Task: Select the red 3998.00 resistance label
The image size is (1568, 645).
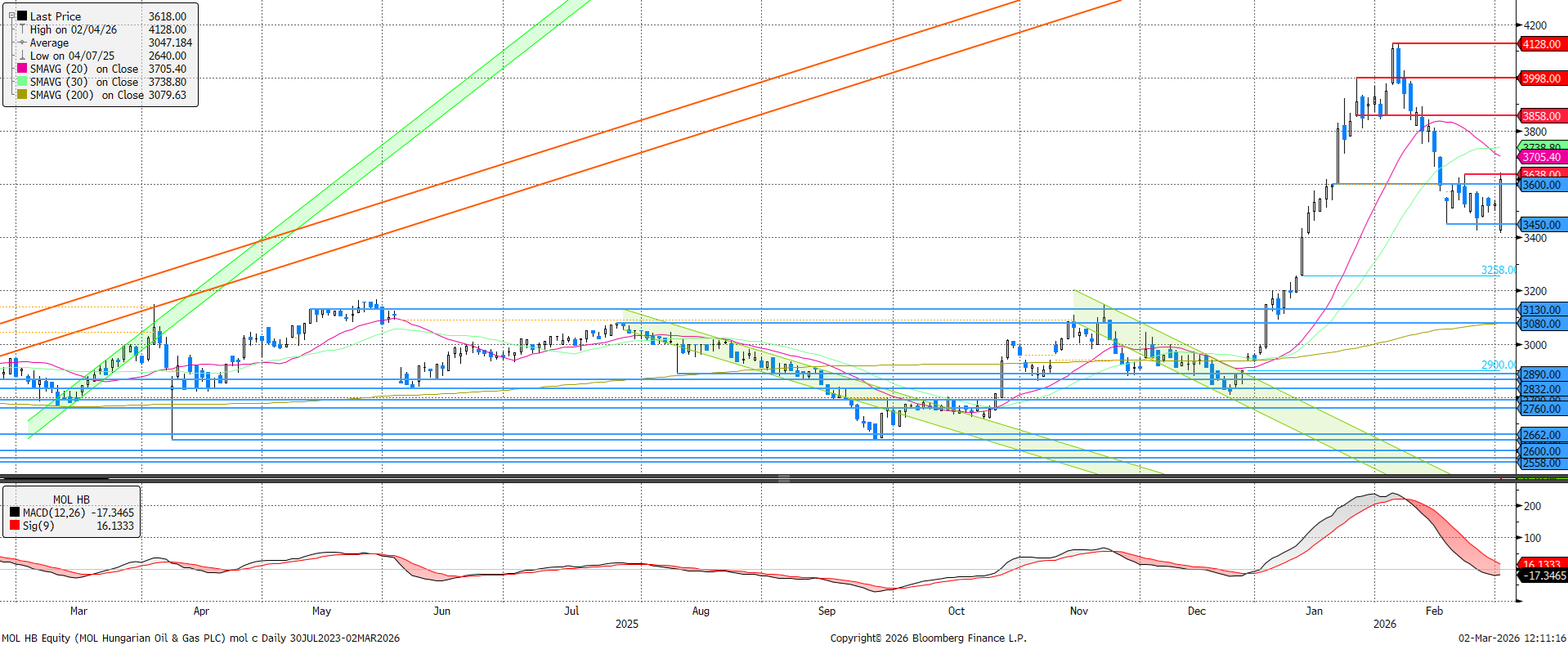Action: pyautogui.click(x=1541, y=78)
